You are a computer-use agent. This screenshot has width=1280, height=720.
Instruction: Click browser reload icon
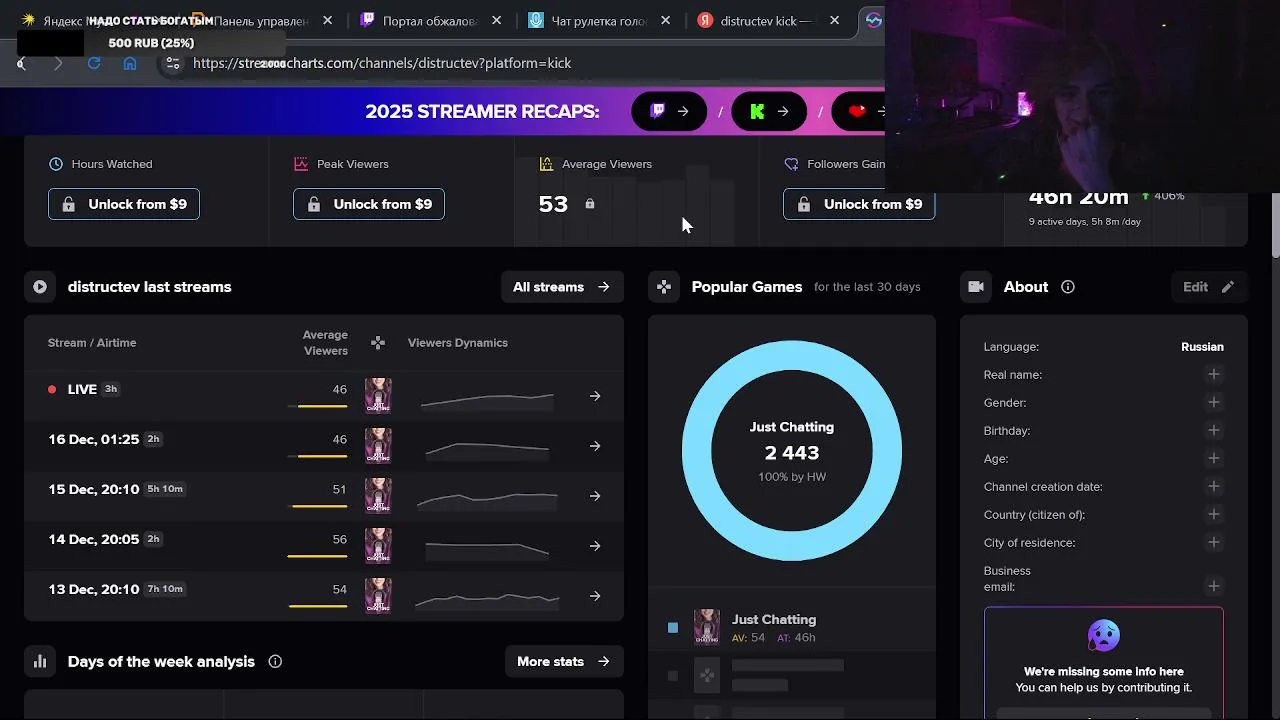tap(94, 63)
